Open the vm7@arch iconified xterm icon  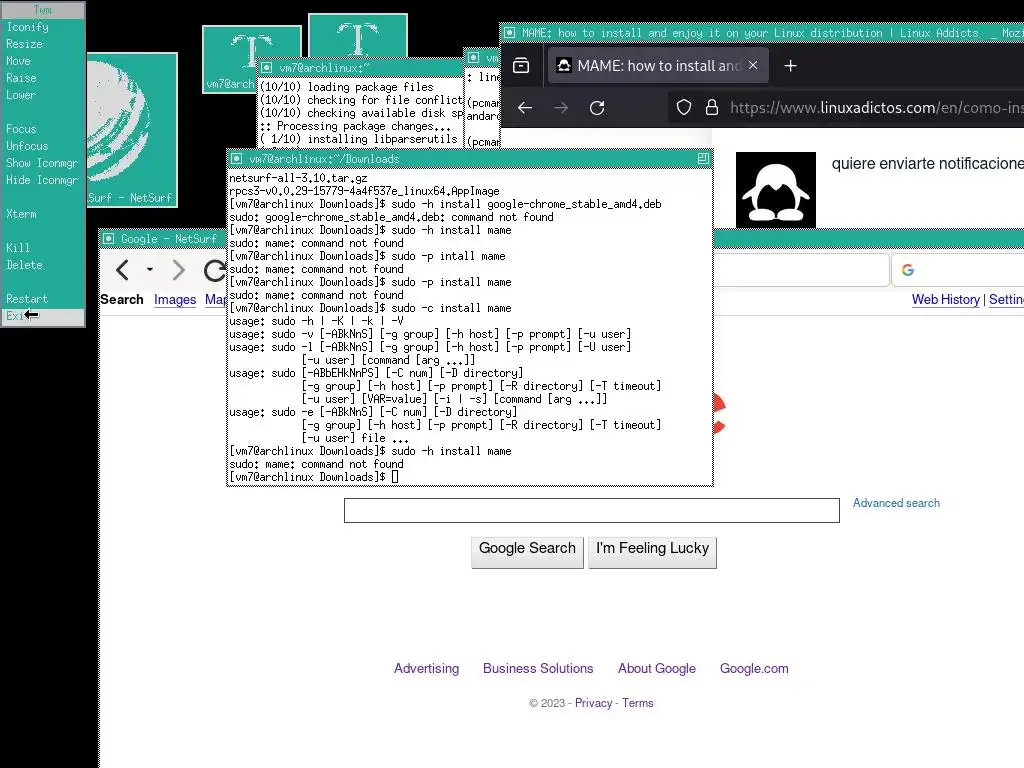coord(229,59)
